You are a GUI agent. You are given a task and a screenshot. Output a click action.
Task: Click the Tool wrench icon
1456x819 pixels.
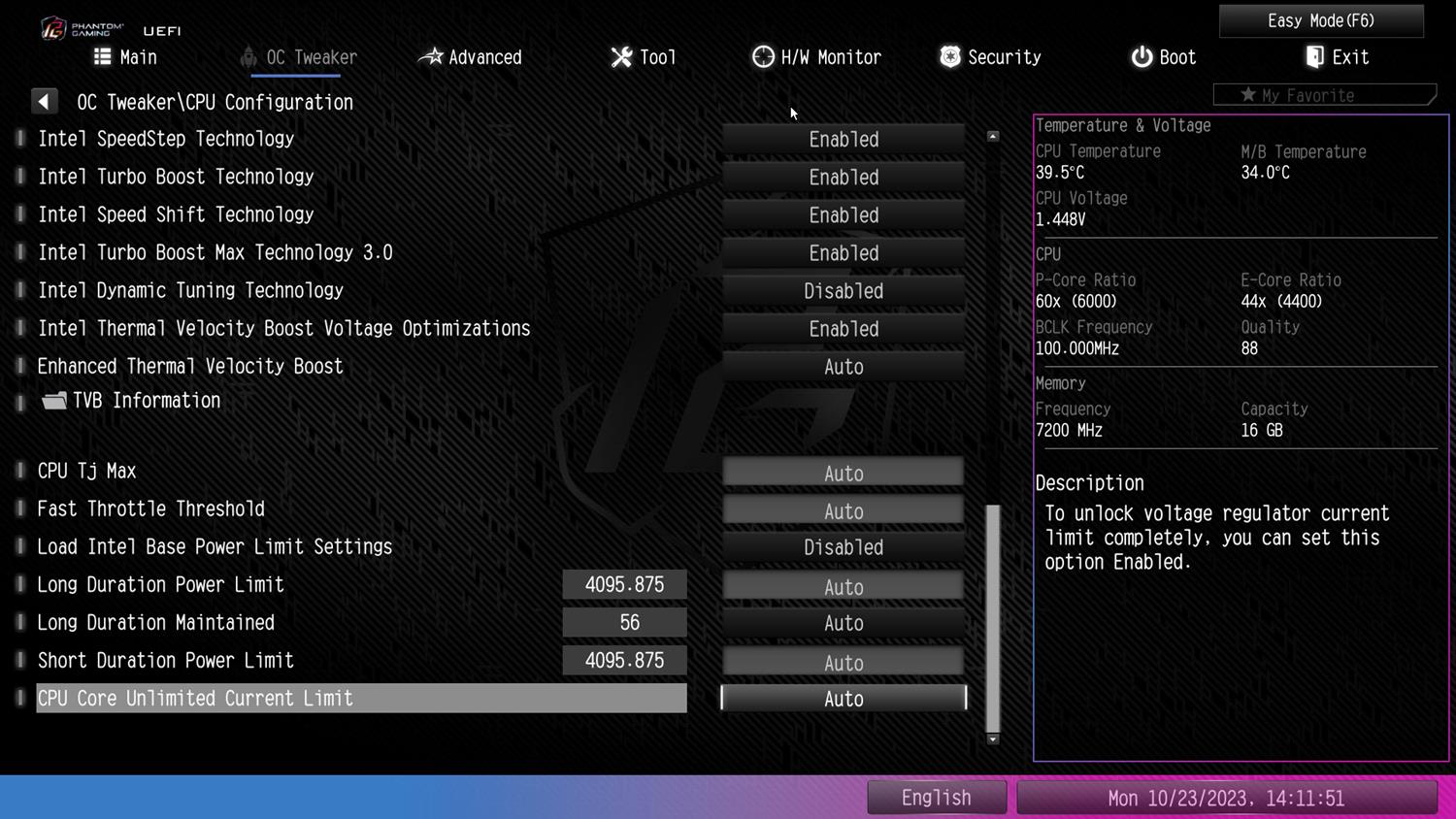pyautogui.click(x=621, y=57)
